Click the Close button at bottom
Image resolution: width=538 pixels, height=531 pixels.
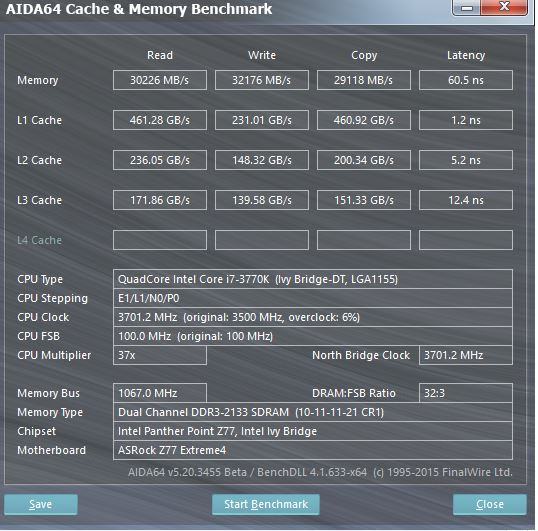pyautogui.click(x=490, y=504)
